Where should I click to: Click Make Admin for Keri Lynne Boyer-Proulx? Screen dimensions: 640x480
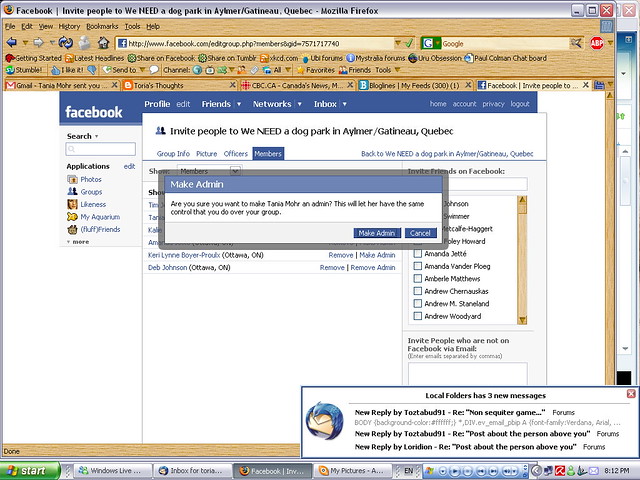[377, 255]
